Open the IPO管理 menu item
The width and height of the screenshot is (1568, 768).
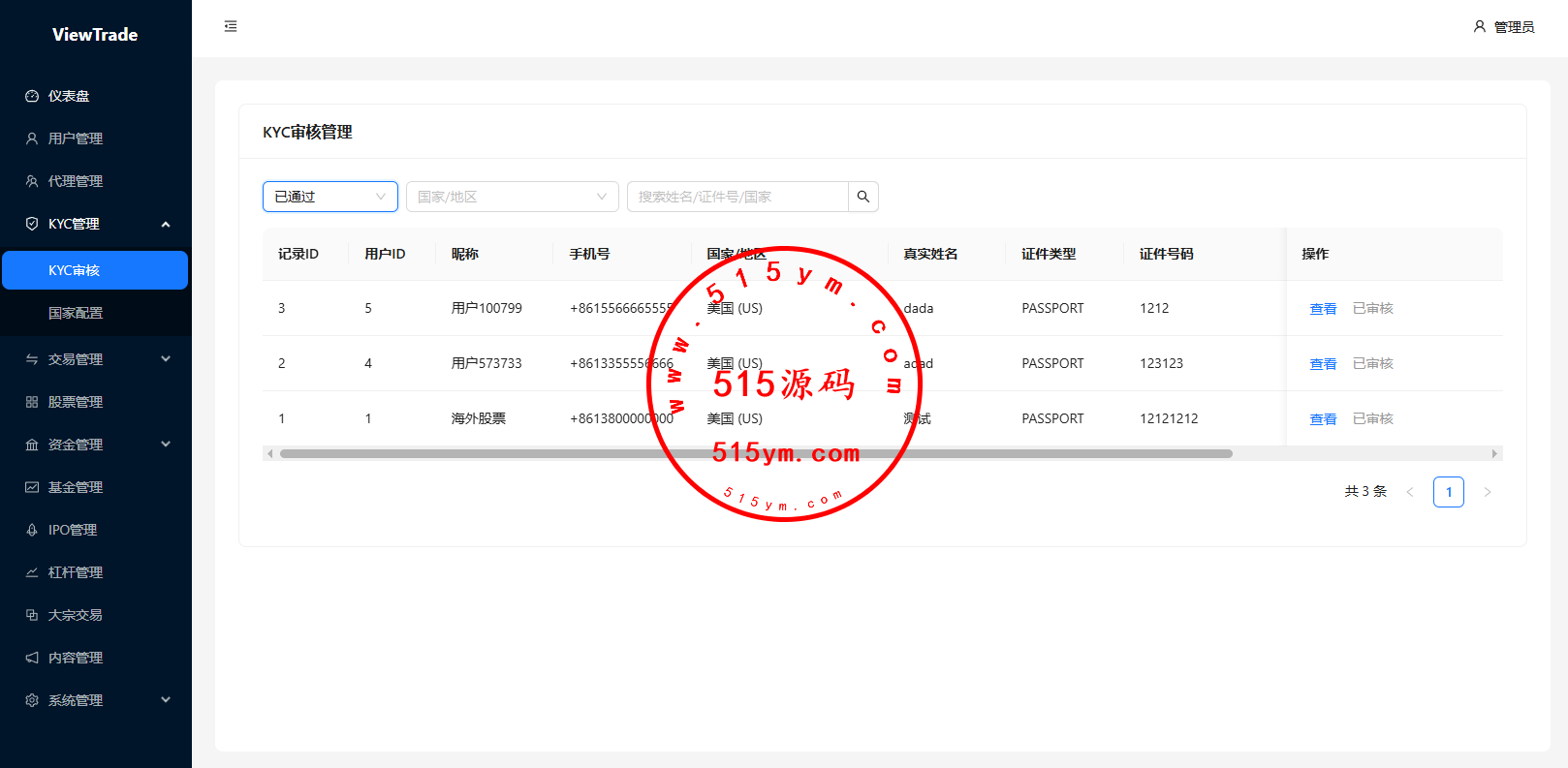point(96,530)
